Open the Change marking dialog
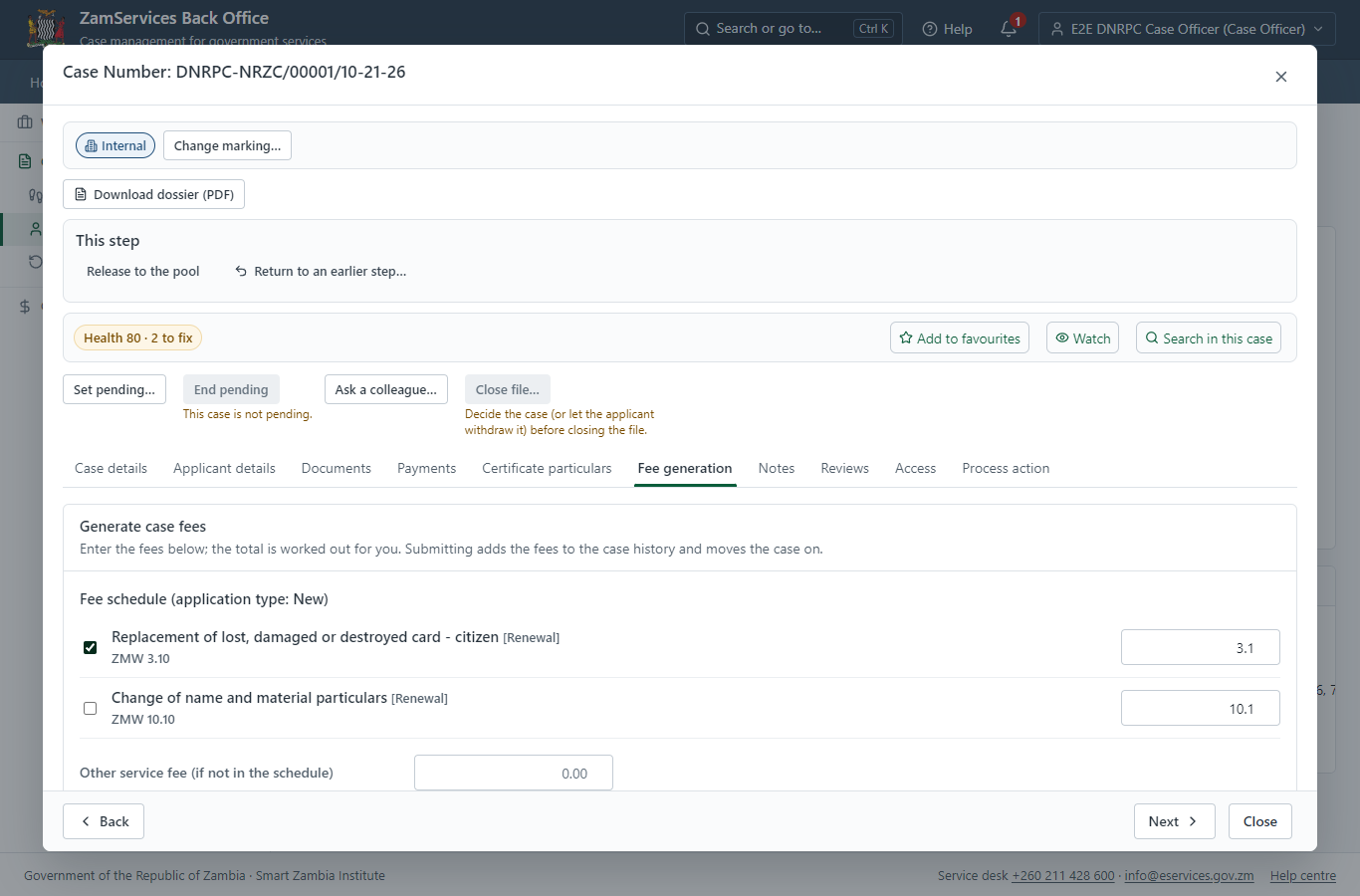 click(x=227, y=145)
